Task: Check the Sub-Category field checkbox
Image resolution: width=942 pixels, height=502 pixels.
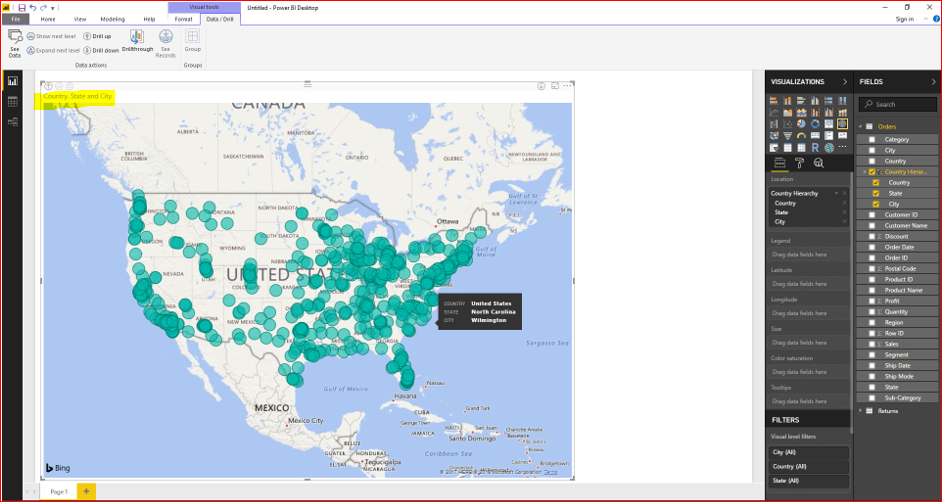Action: click(x=872, y=398)
